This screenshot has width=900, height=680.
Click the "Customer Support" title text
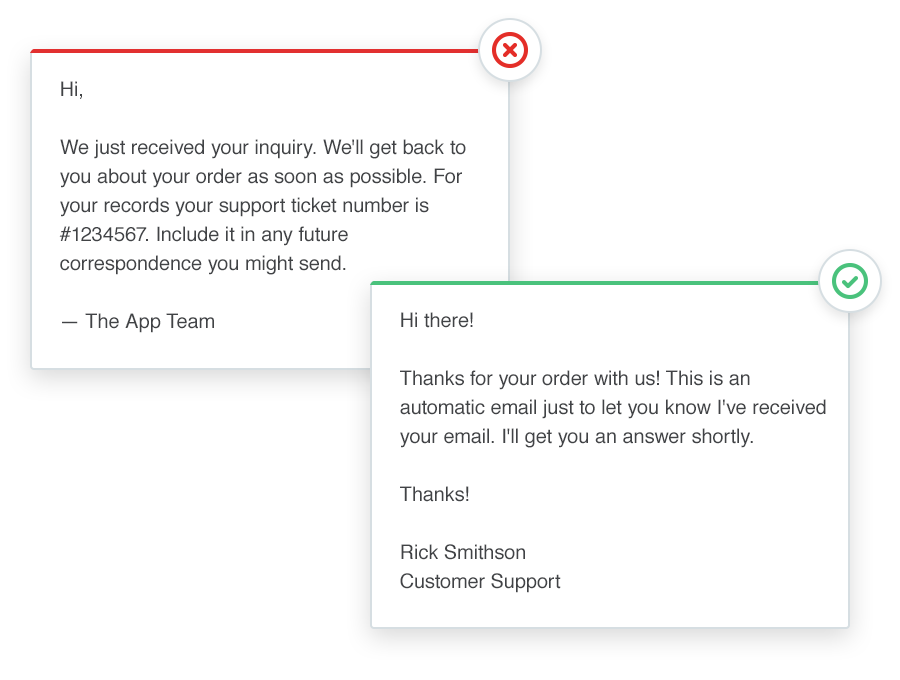[480, 581]
